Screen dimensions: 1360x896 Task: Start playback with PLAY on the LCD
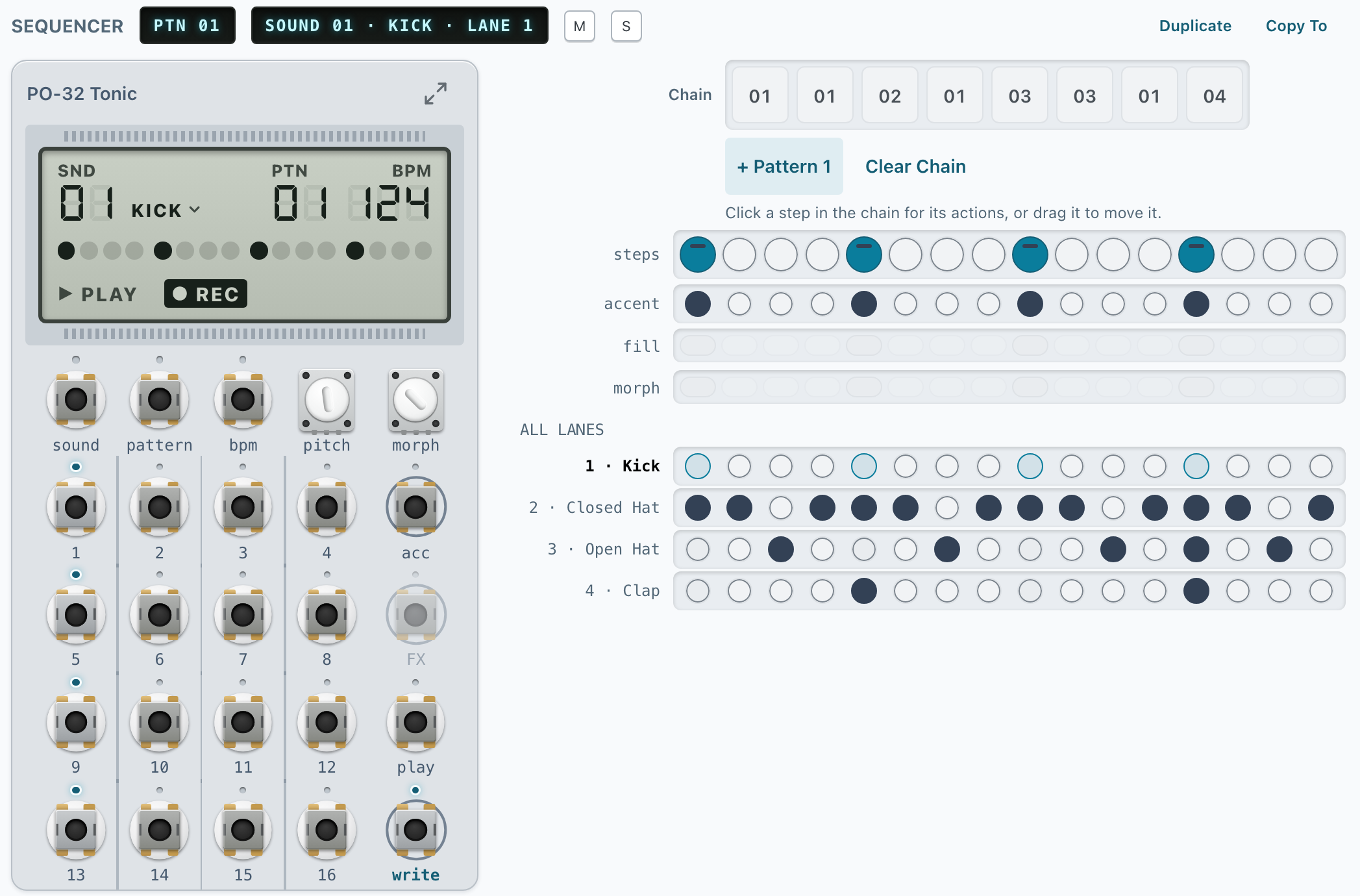tap(97, 294)
